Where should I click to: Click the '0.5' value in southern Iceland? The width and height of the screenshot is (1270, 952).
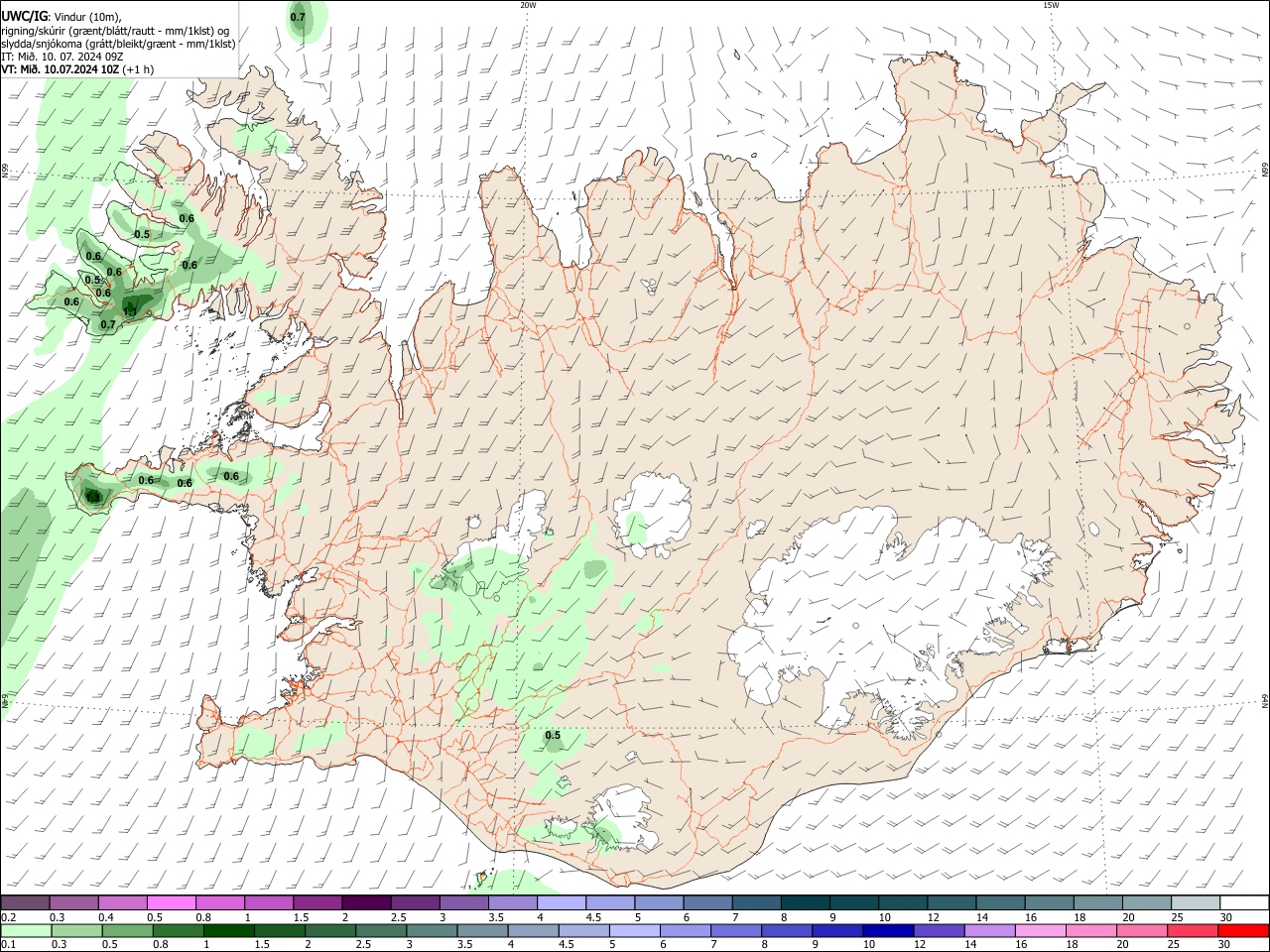[x=553, y=735]
